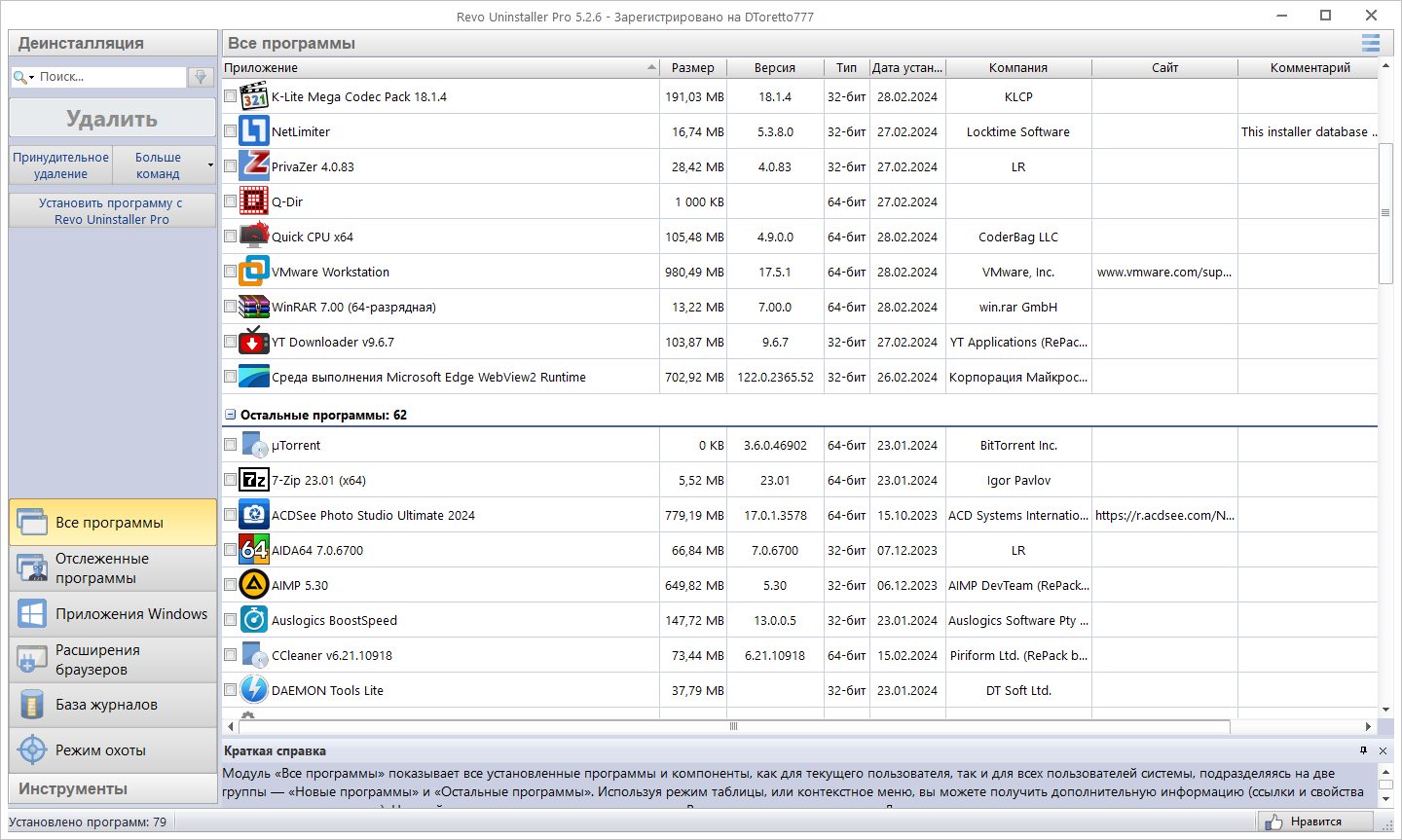This screenshot has height=840, width=1402.
Task: Open search options dropdown by magnifier
Action: pyautogui.click(x=24, y=77)
